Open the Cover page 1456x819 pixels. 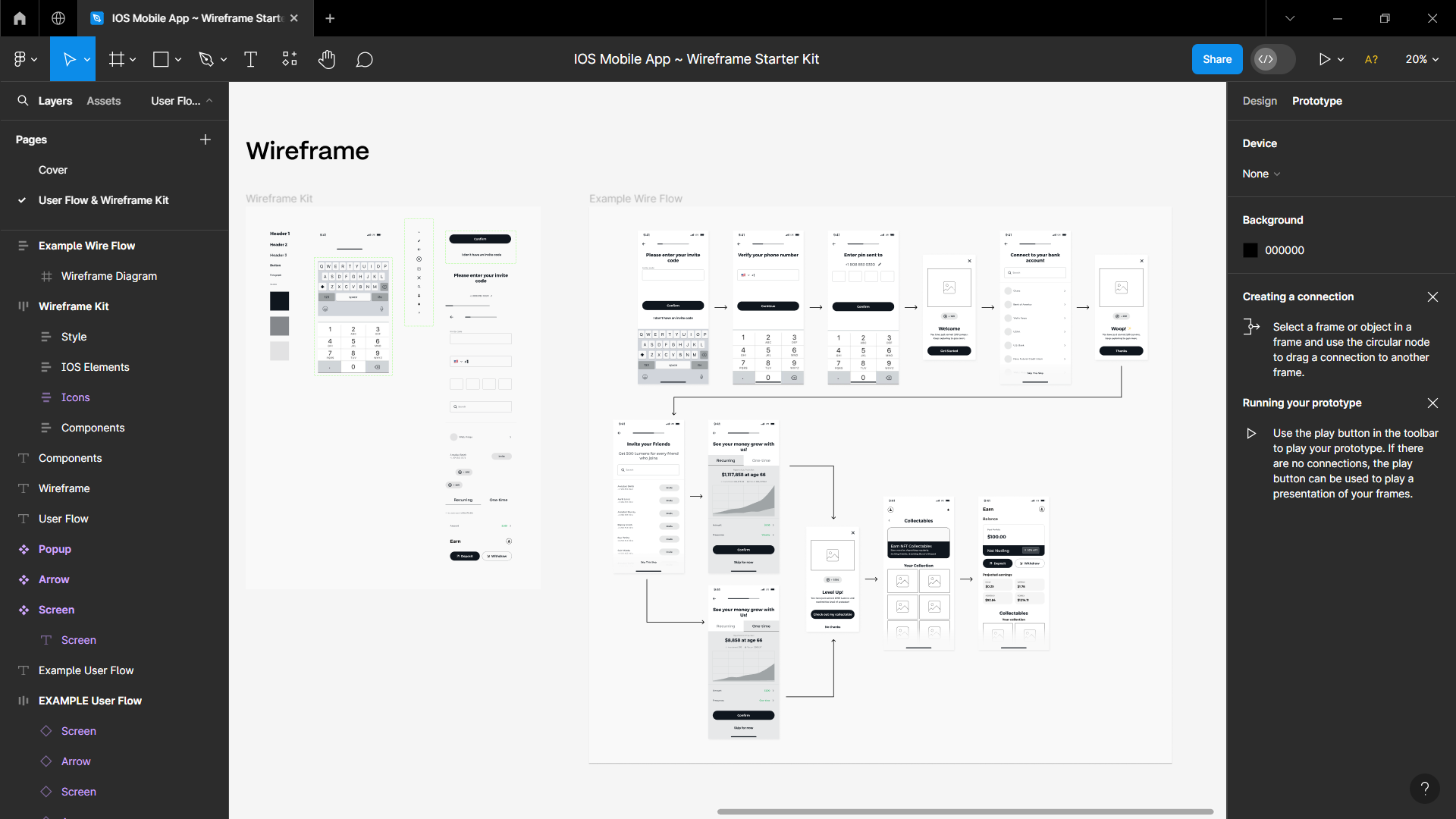(x=53, y=170)
